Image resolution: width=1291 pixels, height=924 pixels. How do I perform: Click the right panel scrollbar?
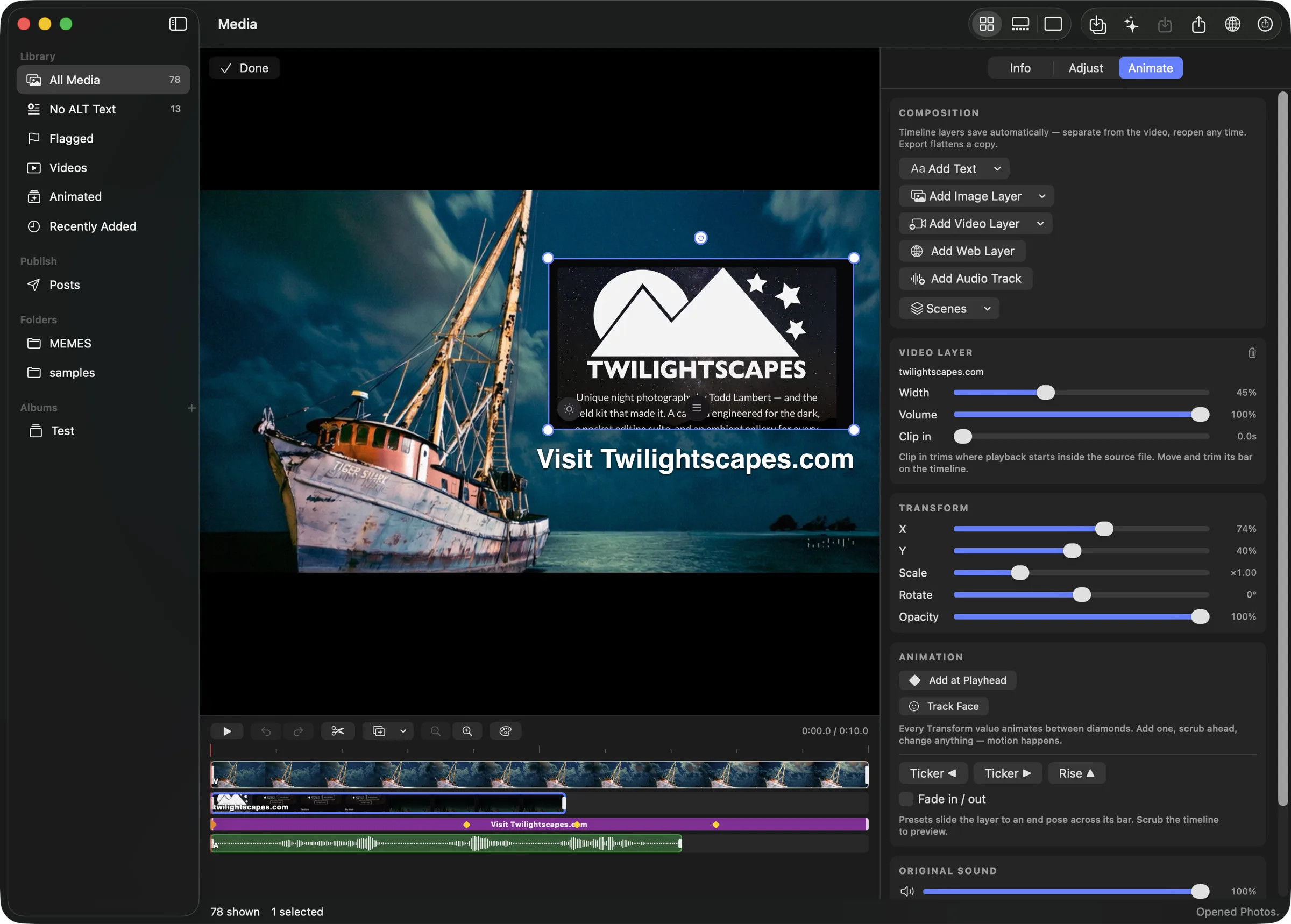pos(1282,450)
